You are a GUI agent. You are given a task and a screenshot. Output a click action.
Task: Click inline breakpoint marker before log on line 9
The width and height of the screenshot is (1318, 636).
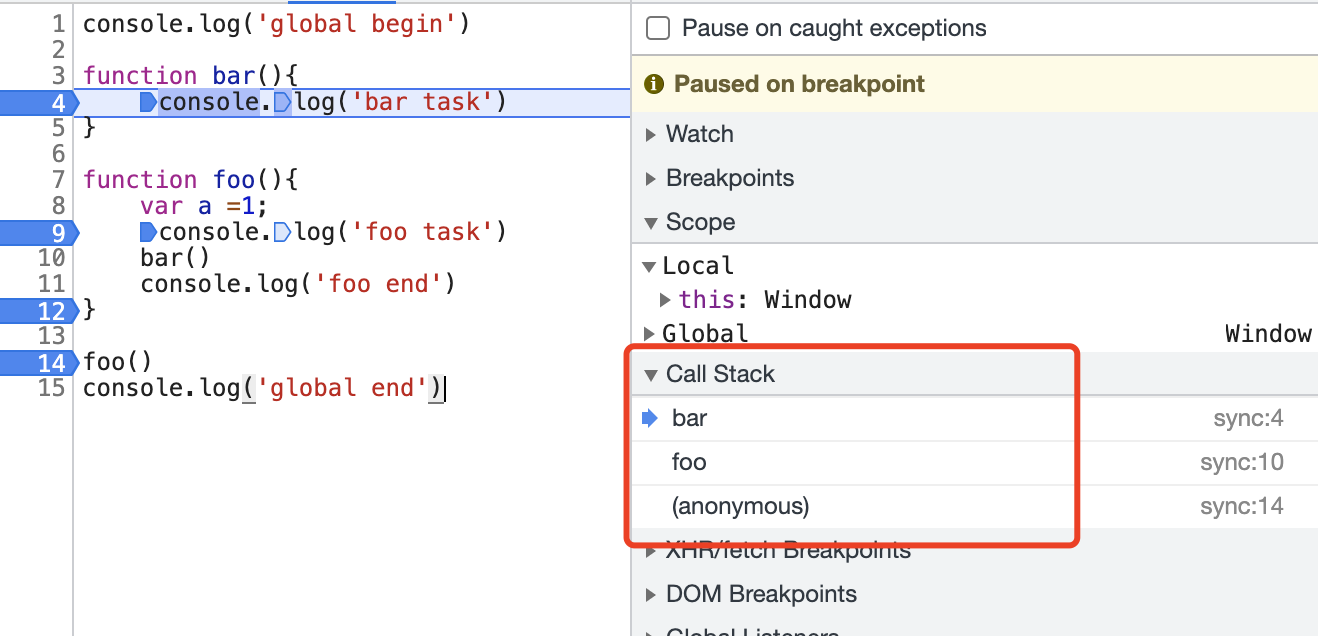pyautogui.click(x=282, y=232)
